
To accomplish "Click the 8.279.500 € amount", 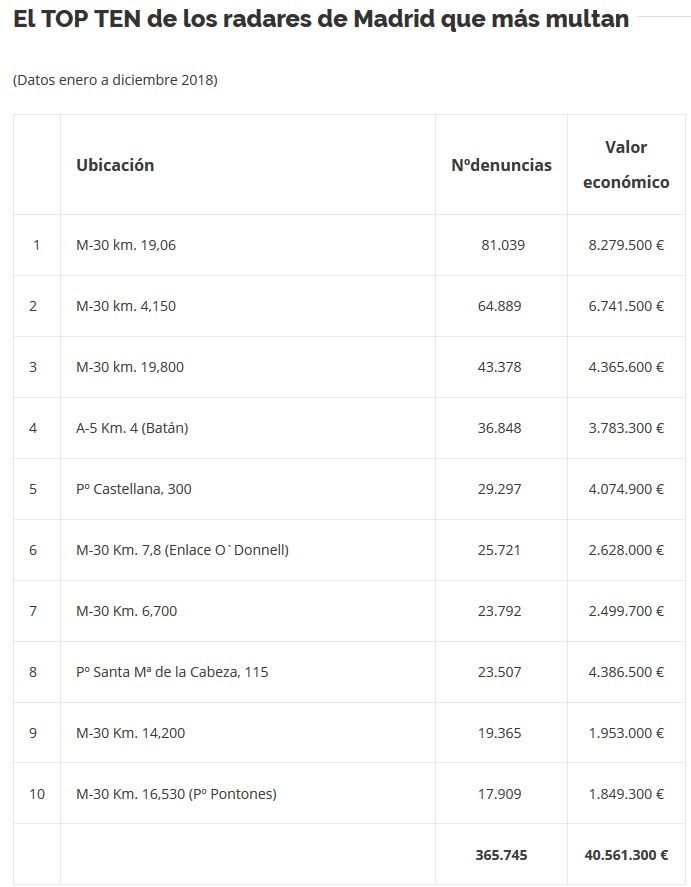I will click(626, 245).
